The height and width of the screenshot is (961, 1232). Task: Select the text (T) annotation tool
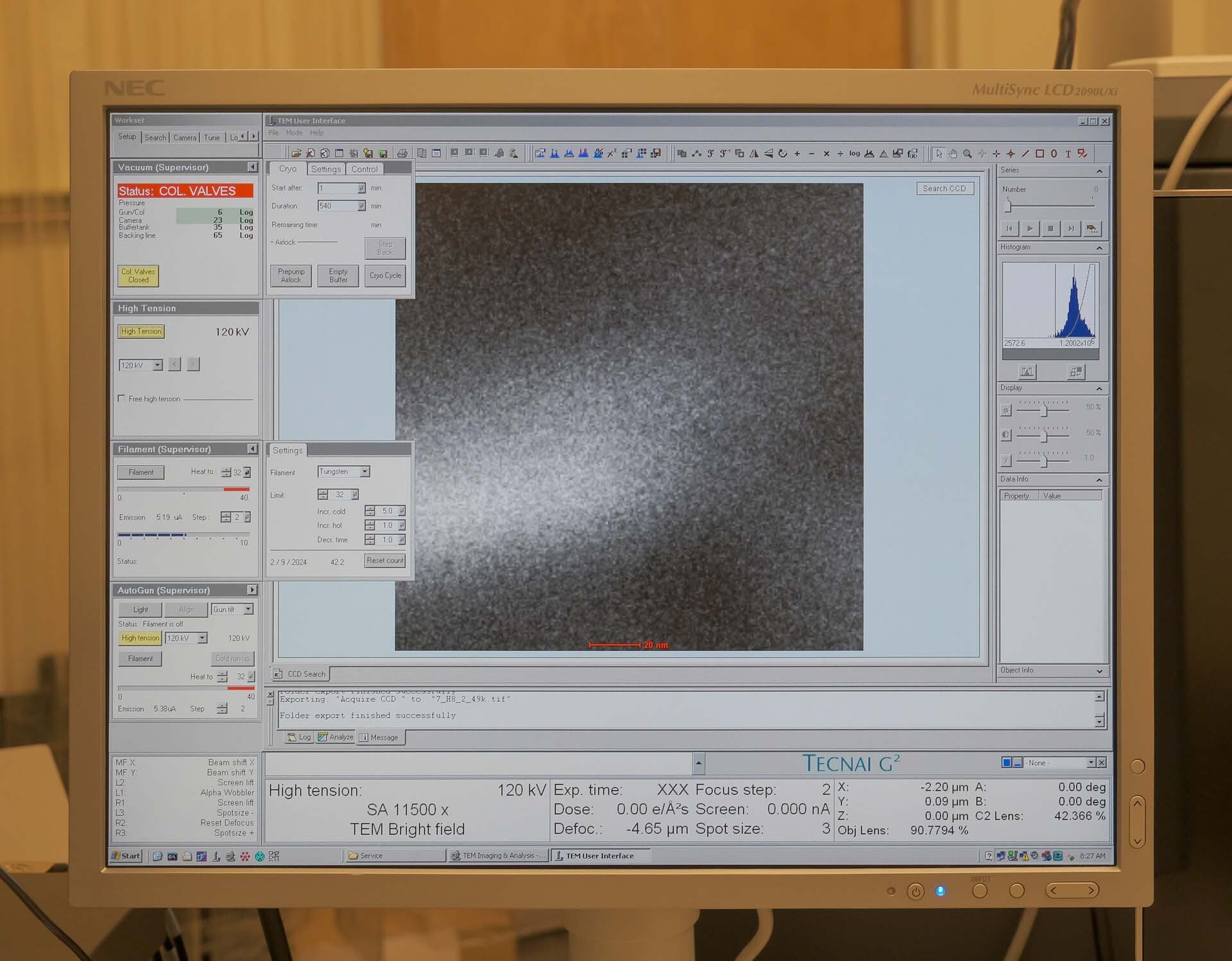pos(1068,154)
